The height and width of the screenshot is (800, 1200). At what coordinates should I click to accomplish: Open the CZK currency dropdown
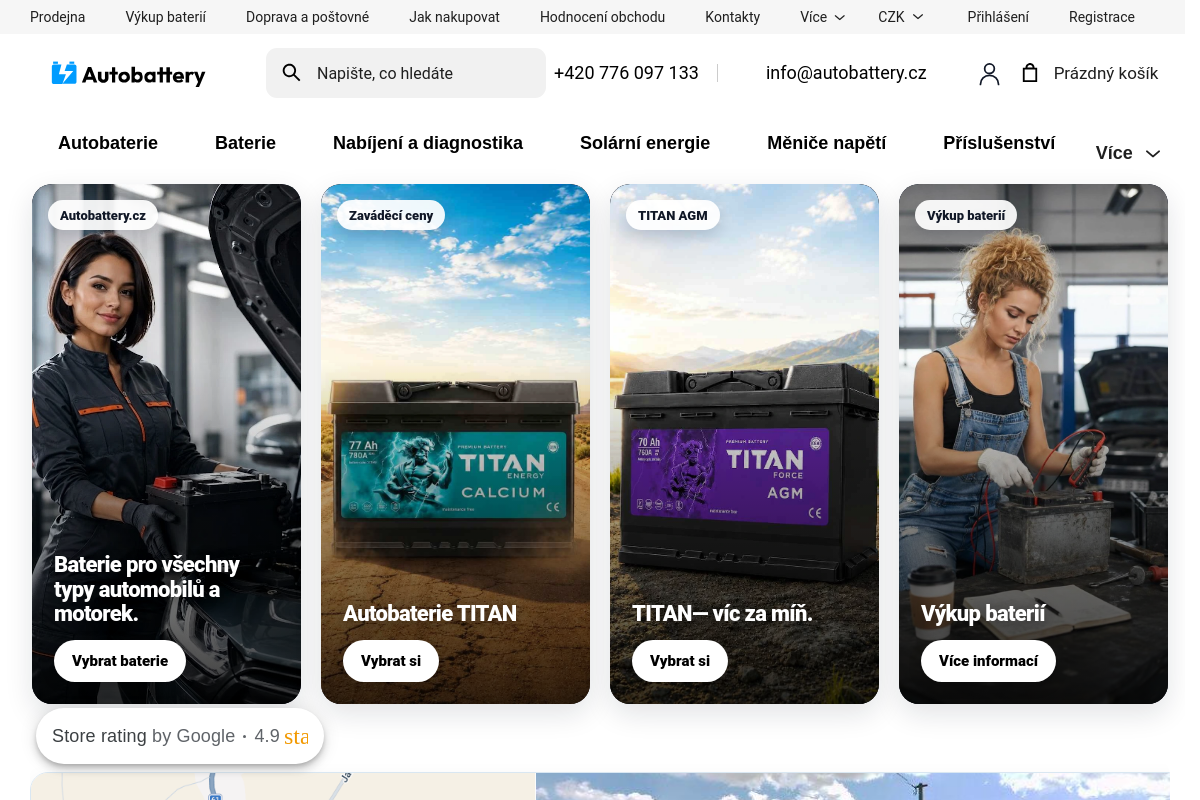click(x=900, y=17)
